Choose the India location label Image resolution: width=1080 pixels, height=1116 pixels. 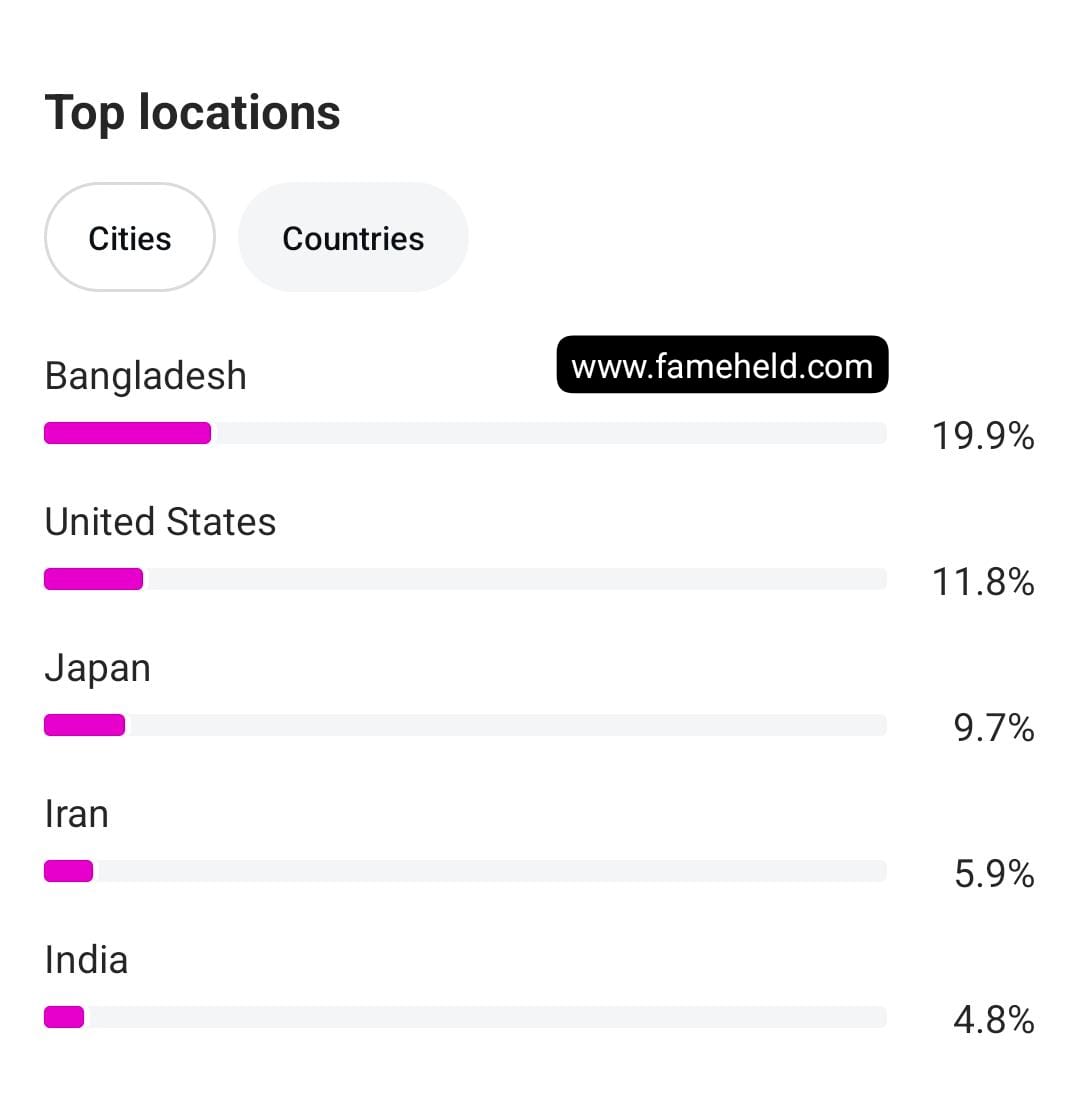(x=87, y=960)
